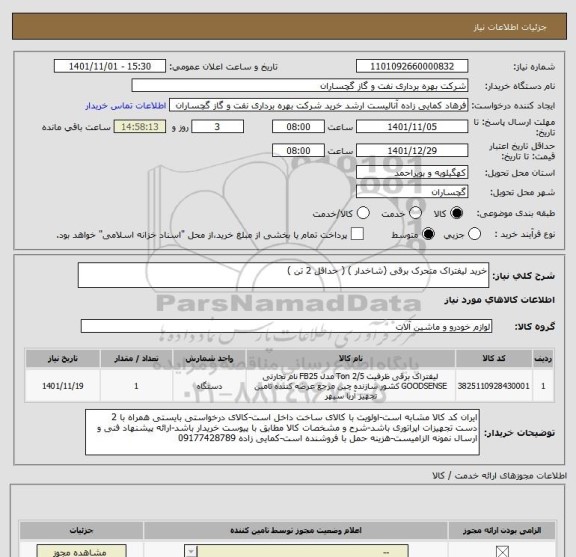Click the quantity cell showing 1
The image size is (576, 557).
tap(136, 386)
